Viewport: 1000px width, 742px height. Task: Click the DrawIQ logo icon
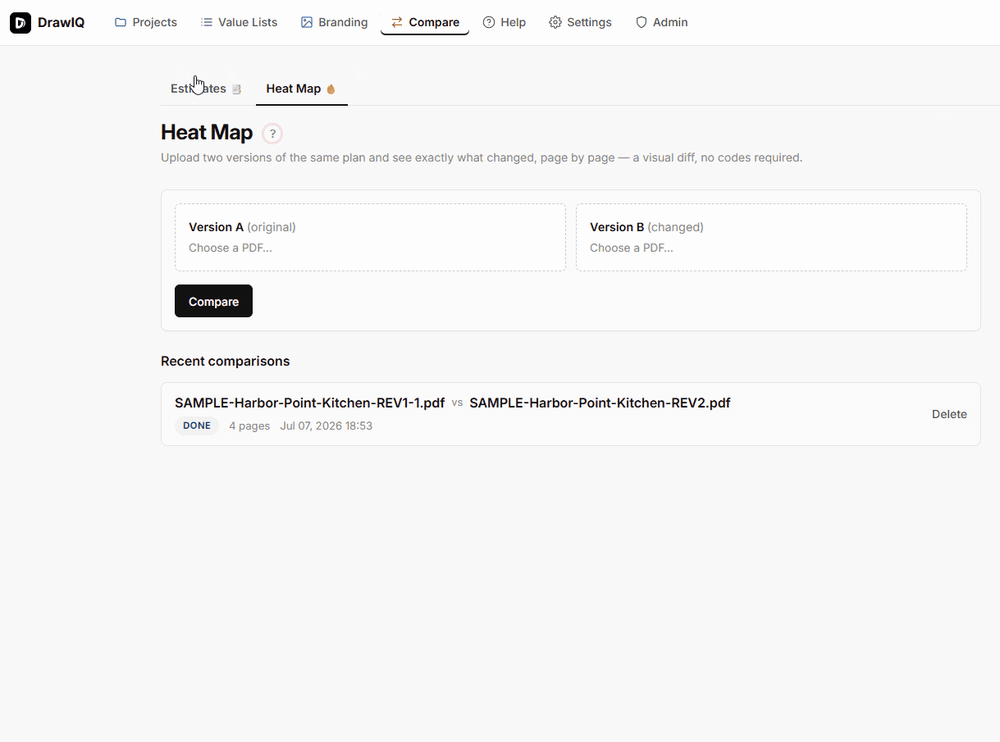tap(20, 22)
